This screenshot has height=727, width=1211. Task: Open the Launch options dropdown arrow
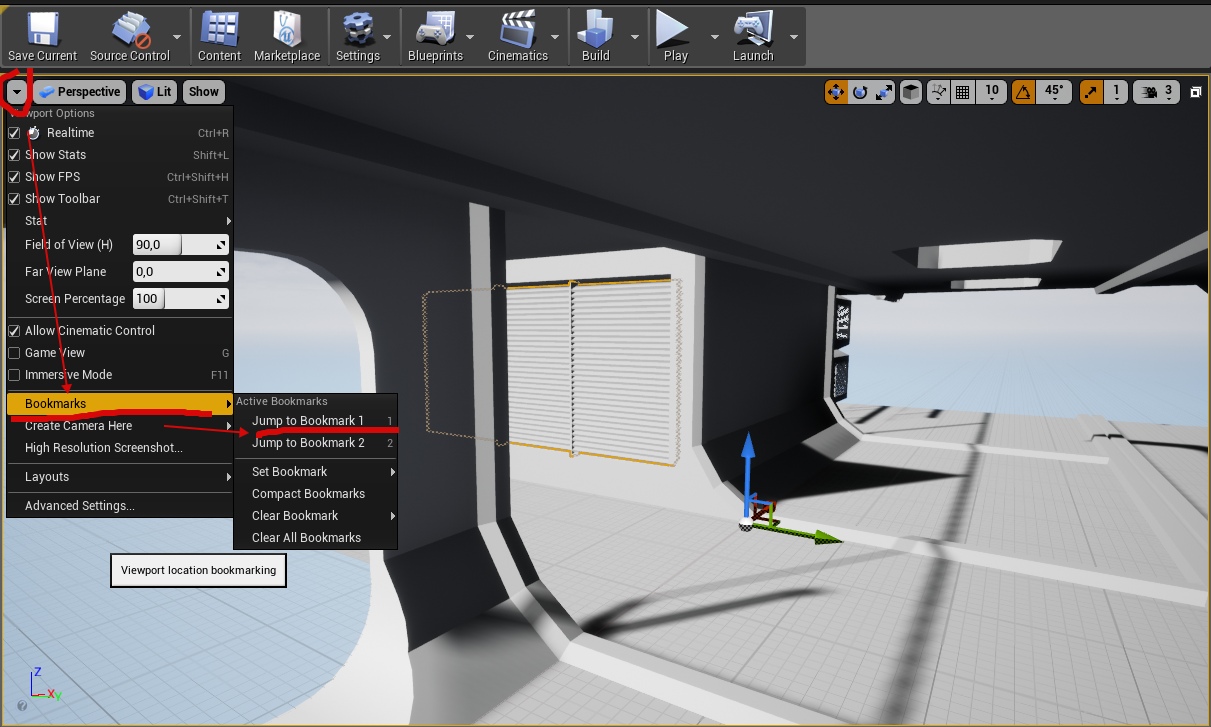[x=794, y=37]
